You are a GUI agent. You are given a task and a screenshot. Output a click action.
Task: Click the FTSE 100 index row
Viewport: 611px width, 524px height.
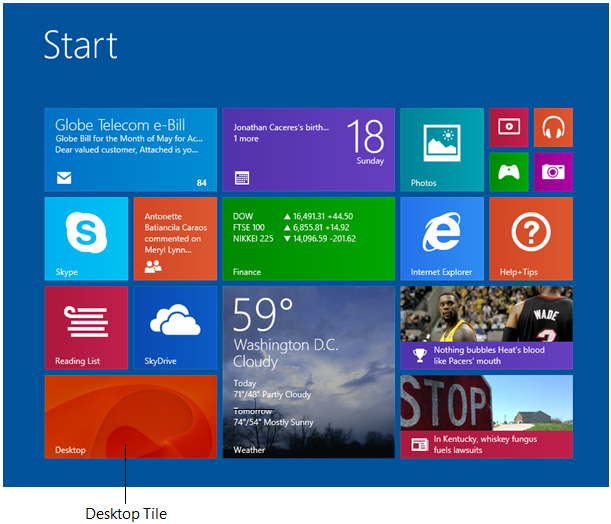tap(291, 227)
